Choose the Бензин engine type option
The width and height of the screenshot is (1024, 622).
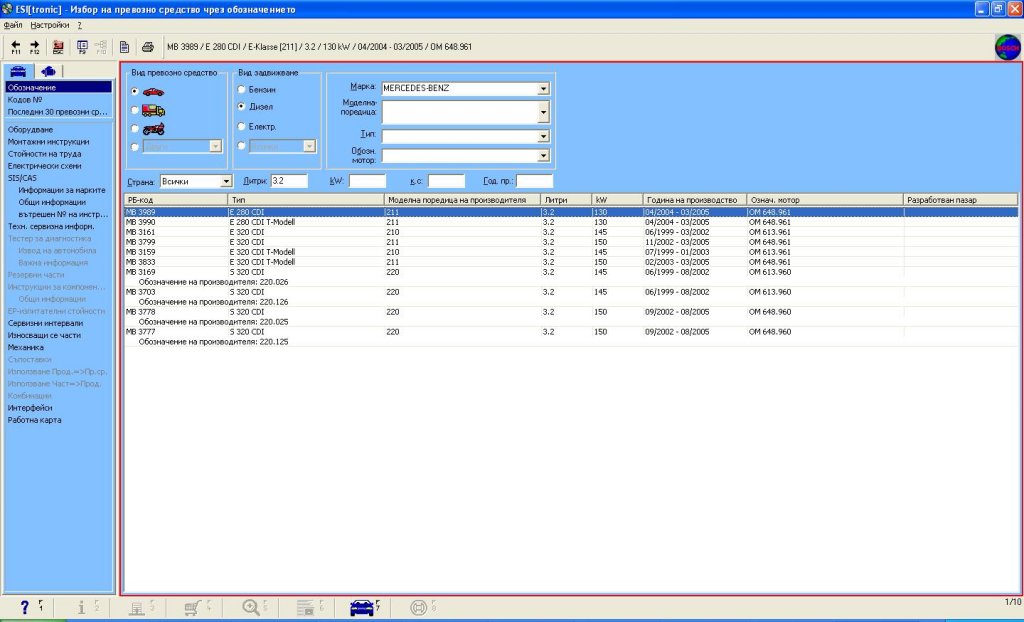tap(241, 89)
